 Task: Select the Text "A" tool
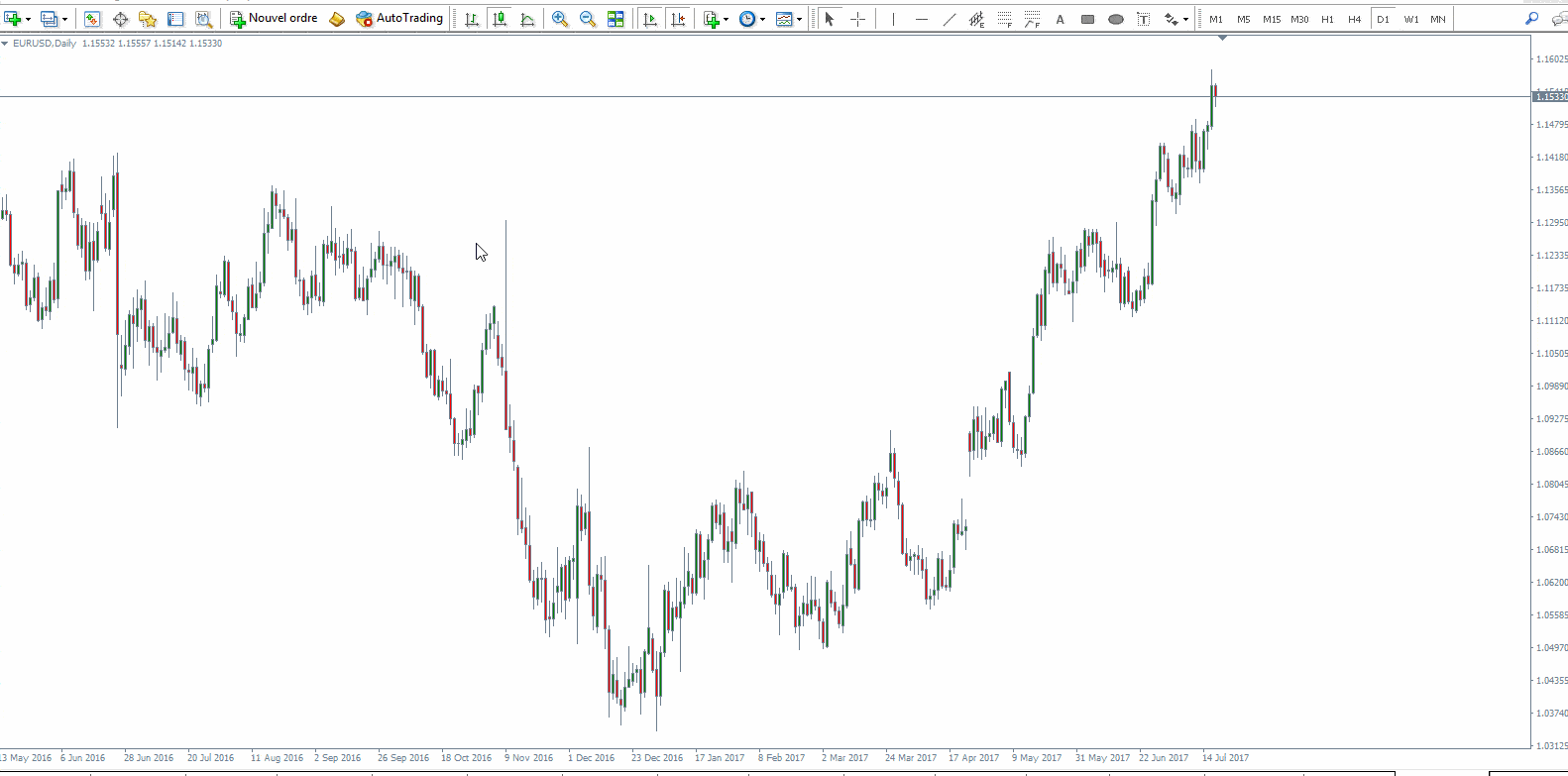1060,19
